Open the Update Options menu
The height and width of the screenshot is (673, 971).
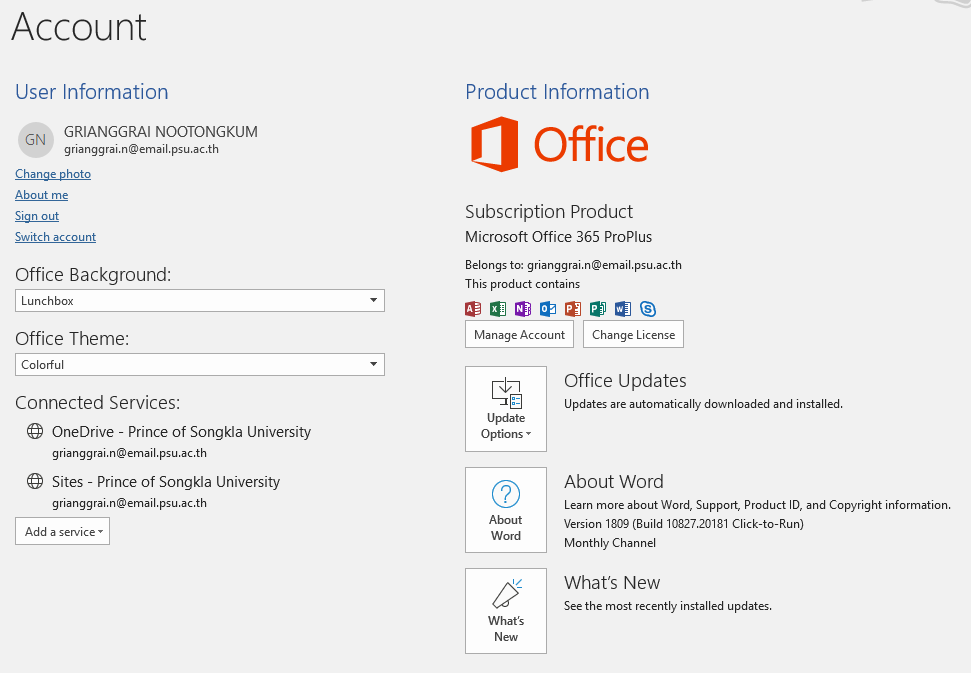pyautogui.click(x=506, y=409)
